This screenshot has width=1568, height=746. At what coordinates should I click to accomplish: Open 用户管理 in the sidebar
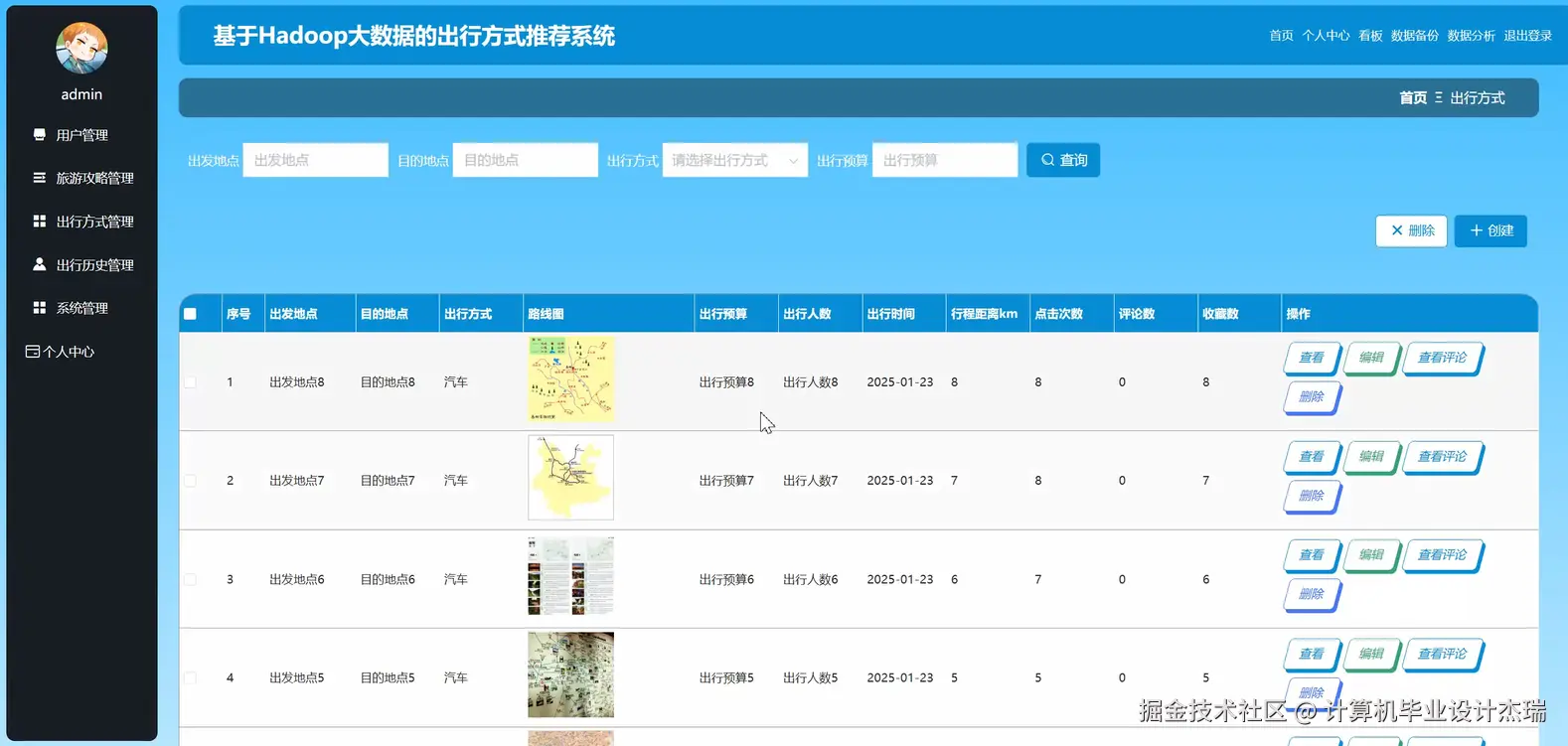[82, 135]
